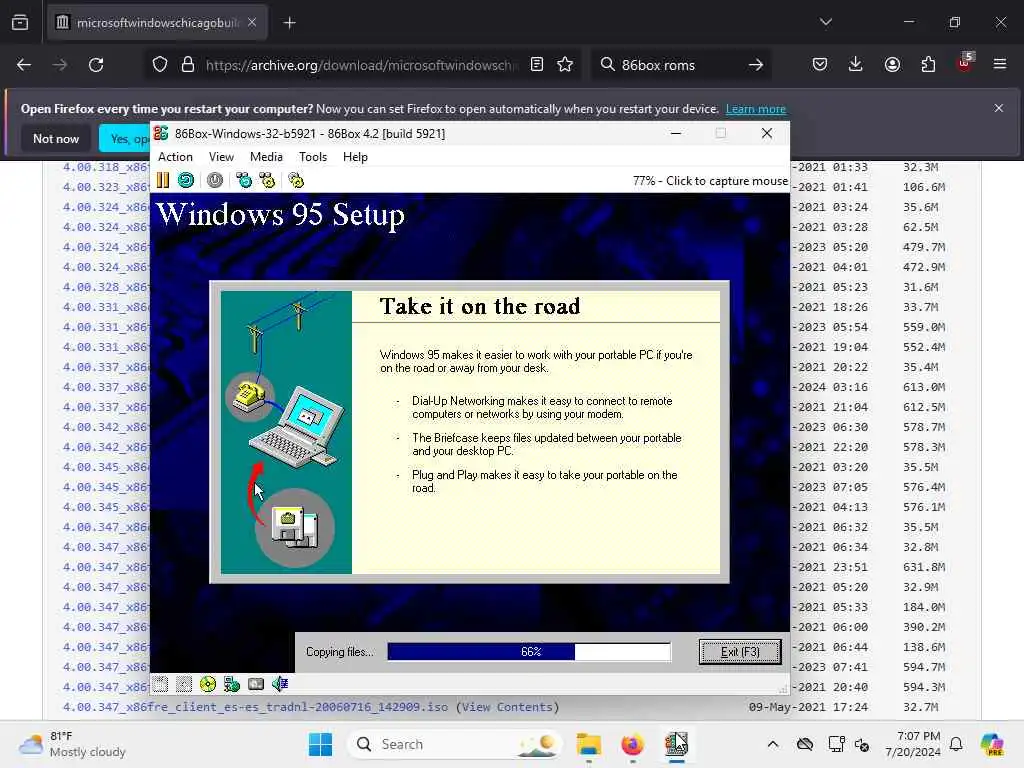Screen dimensions: 1024x768
Task: Open the Save to Pocket icon
Action: pyautogui.click(x=820, y=64)
